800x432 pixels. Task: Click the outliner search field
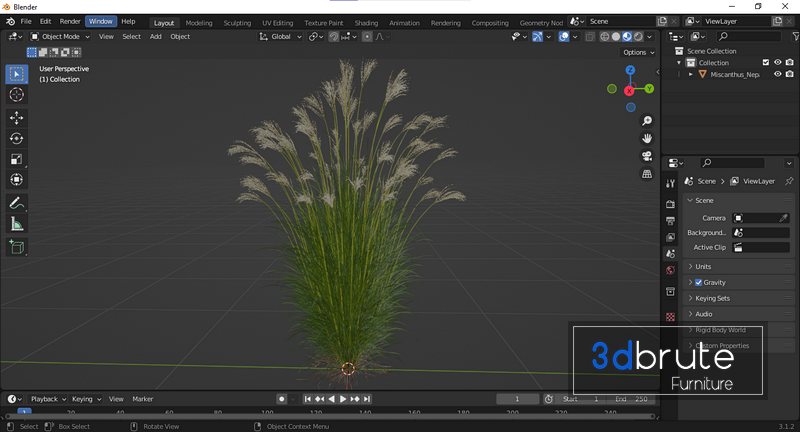pyautogui.click(x=749, y=36)
